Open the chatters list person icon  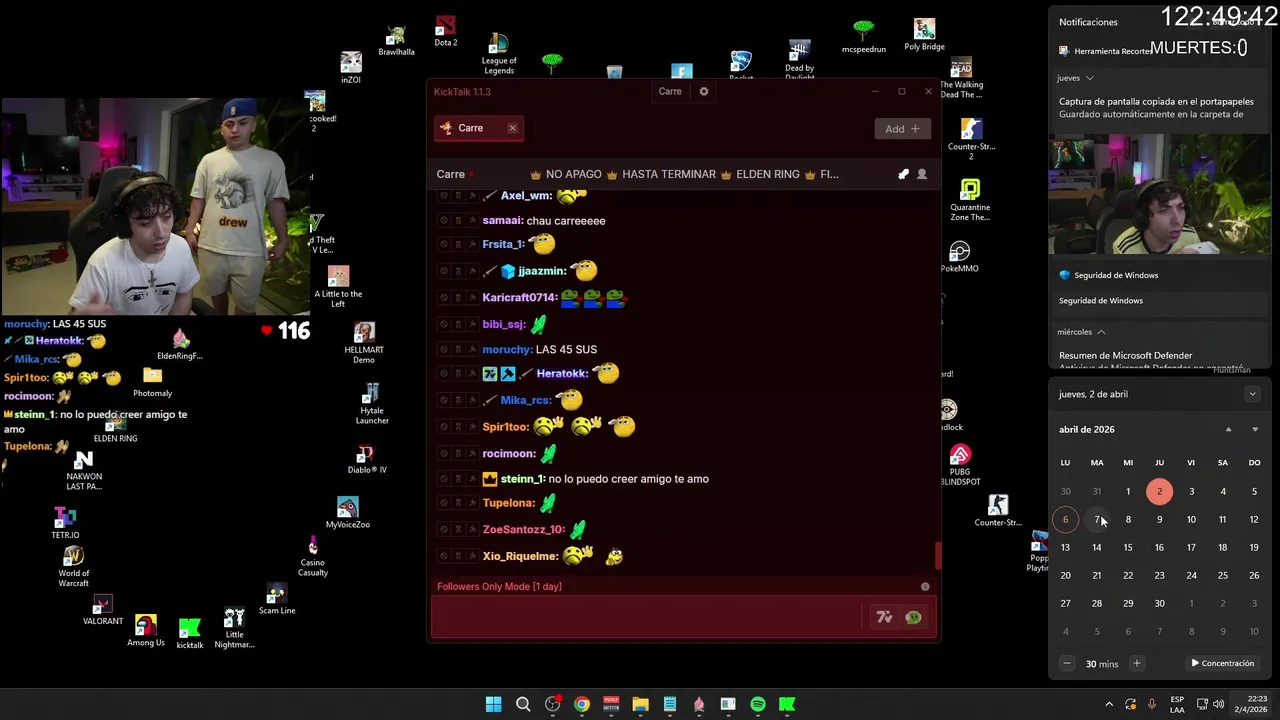click(x=922, y=174)
